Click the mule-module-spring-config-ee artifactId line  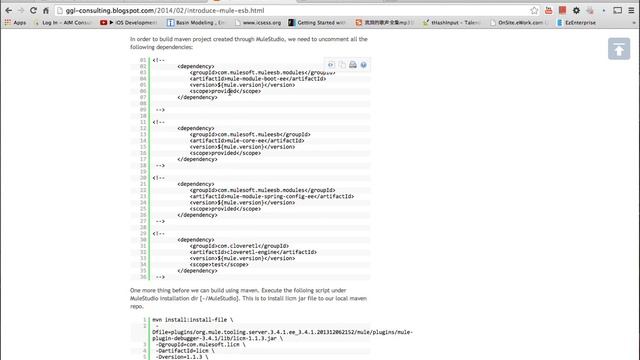272,196
